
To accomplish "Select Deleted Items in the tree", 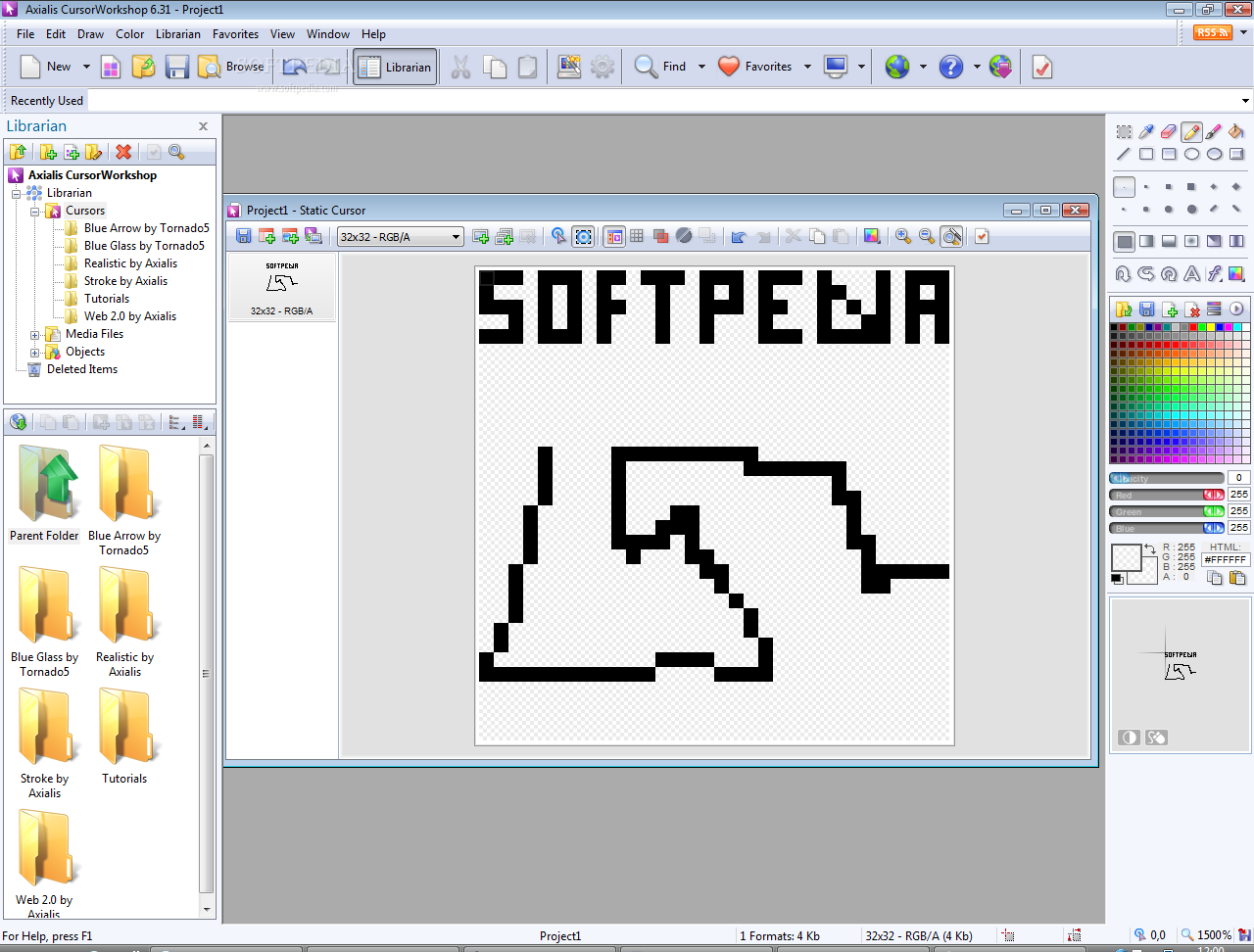I will click(x=82, y=369).
